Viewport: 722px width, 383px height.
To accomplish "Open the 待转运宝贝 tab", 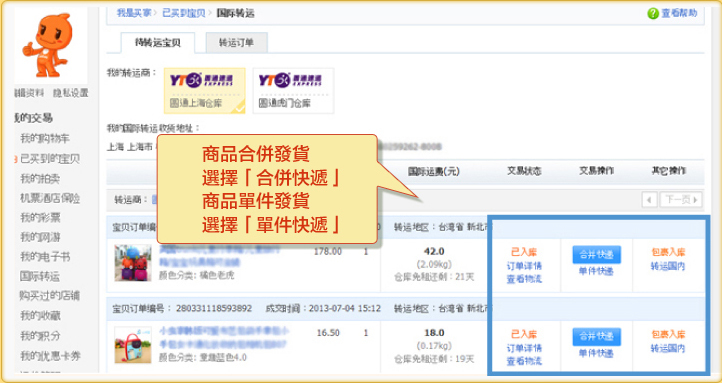I will pyautogui.click(x=158, y=43).
